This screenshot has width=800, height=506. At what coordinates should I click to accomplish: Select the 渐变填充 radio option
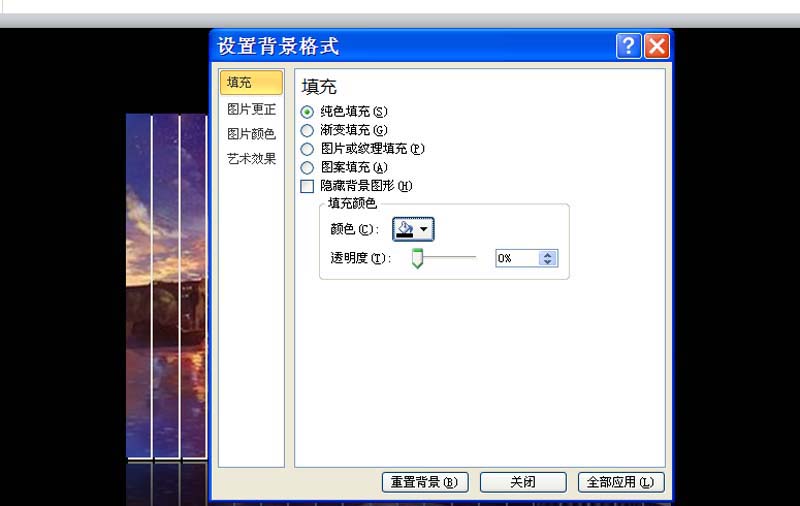307,131
